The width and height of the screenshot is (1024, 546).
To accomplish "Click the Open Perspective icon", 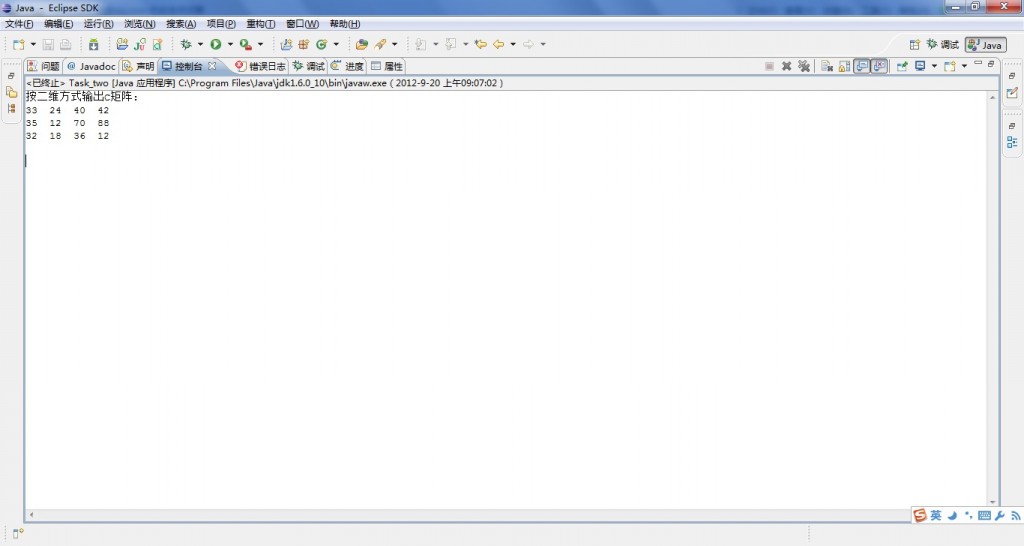I will pos(915,44).
